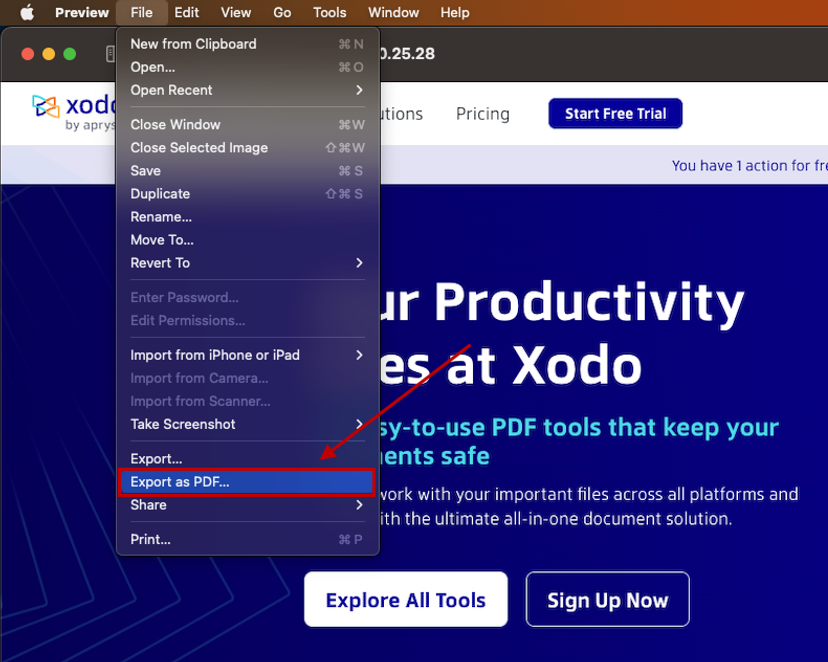Screen dimensions: 828x662
Task: Click the Xodo butterfly logo
Action: tap(44, 107)
